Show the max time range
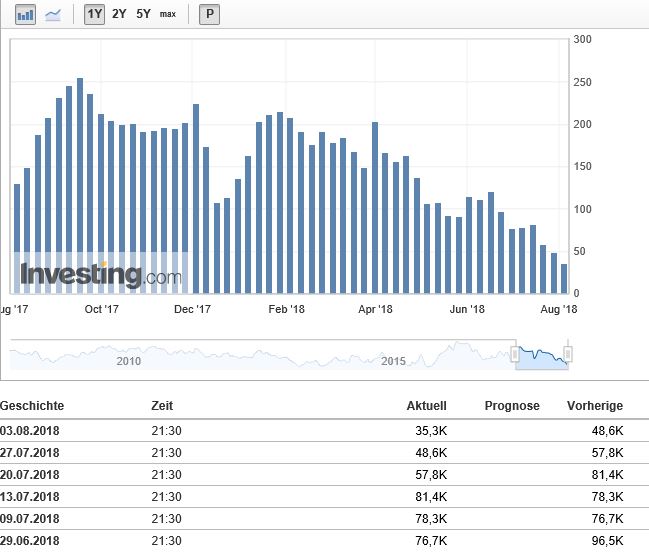The image size is (649, 555). [168, 15]
